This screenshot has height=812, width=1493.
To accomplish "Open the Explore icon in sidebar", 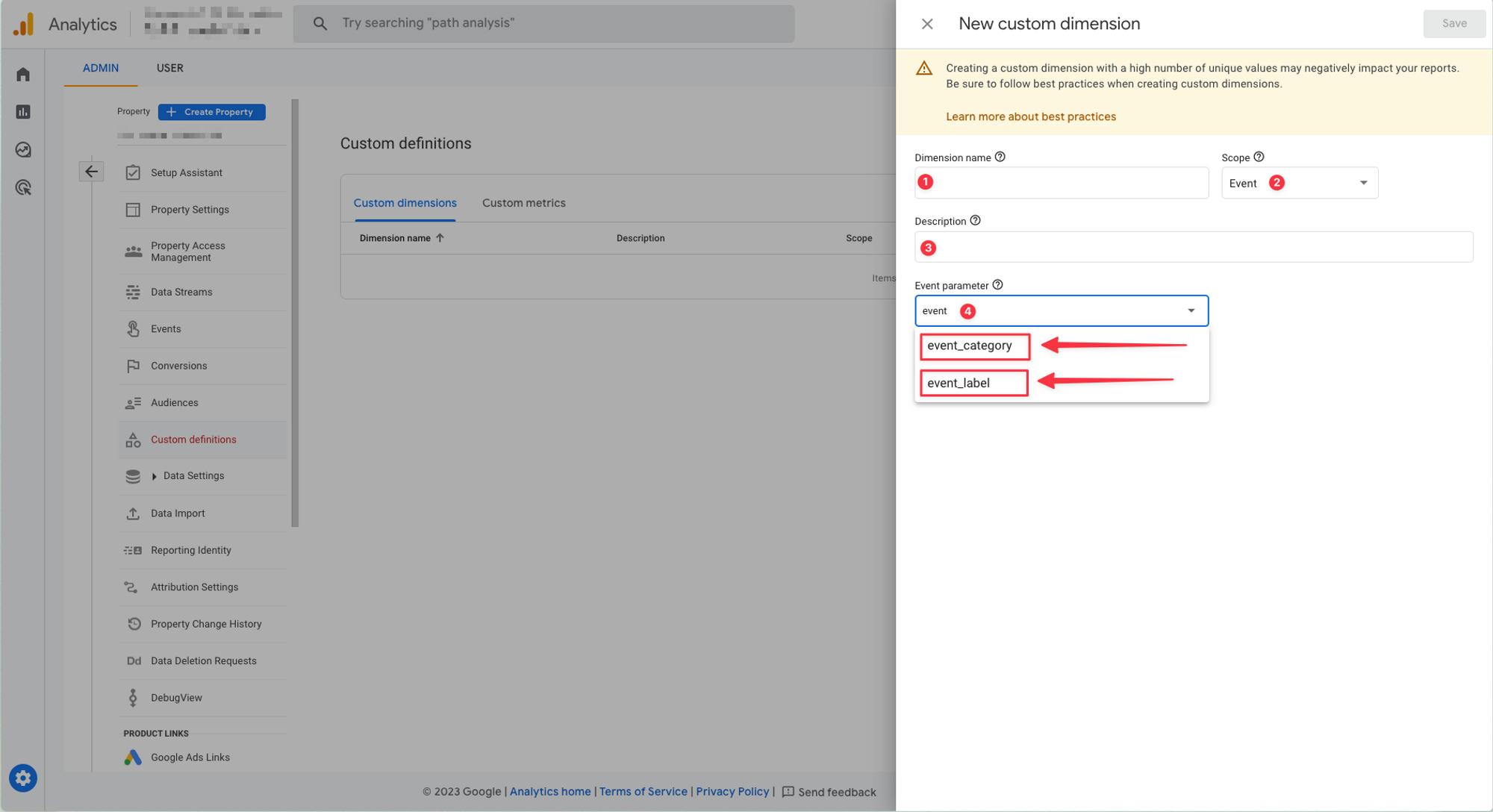I will pyautogui.click(x=23, y=150).
